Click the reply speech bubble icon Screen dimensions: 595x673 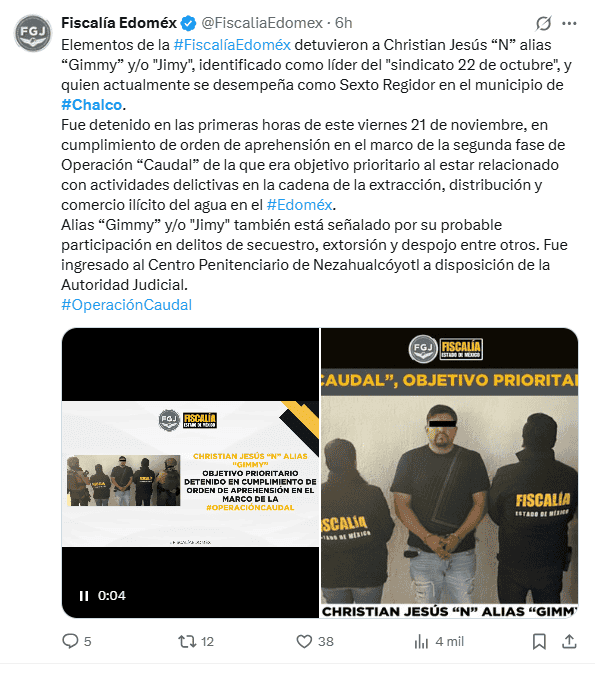click(x=70, y=641)
